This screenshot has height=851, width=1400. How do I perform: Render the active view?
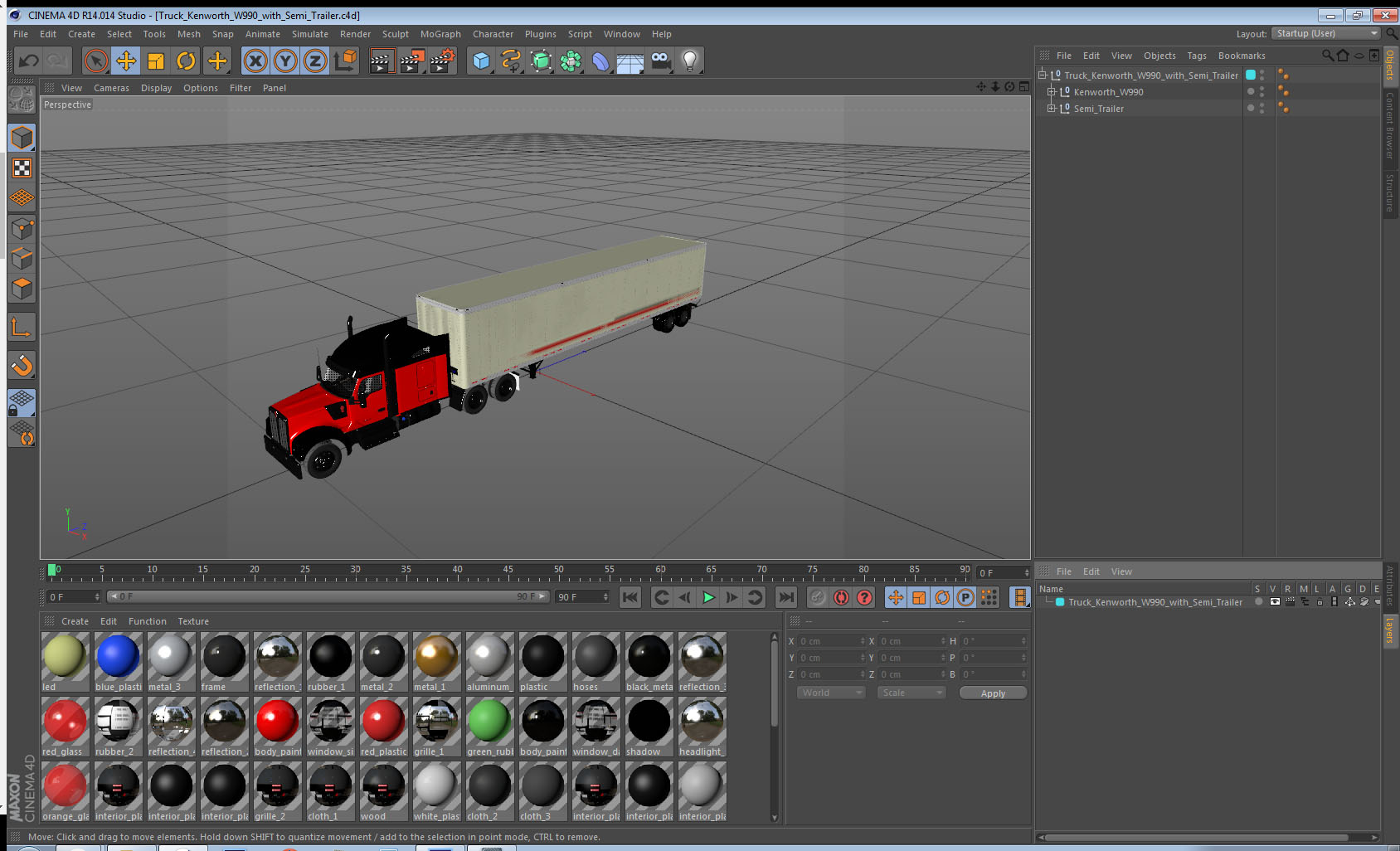[382, 61]
